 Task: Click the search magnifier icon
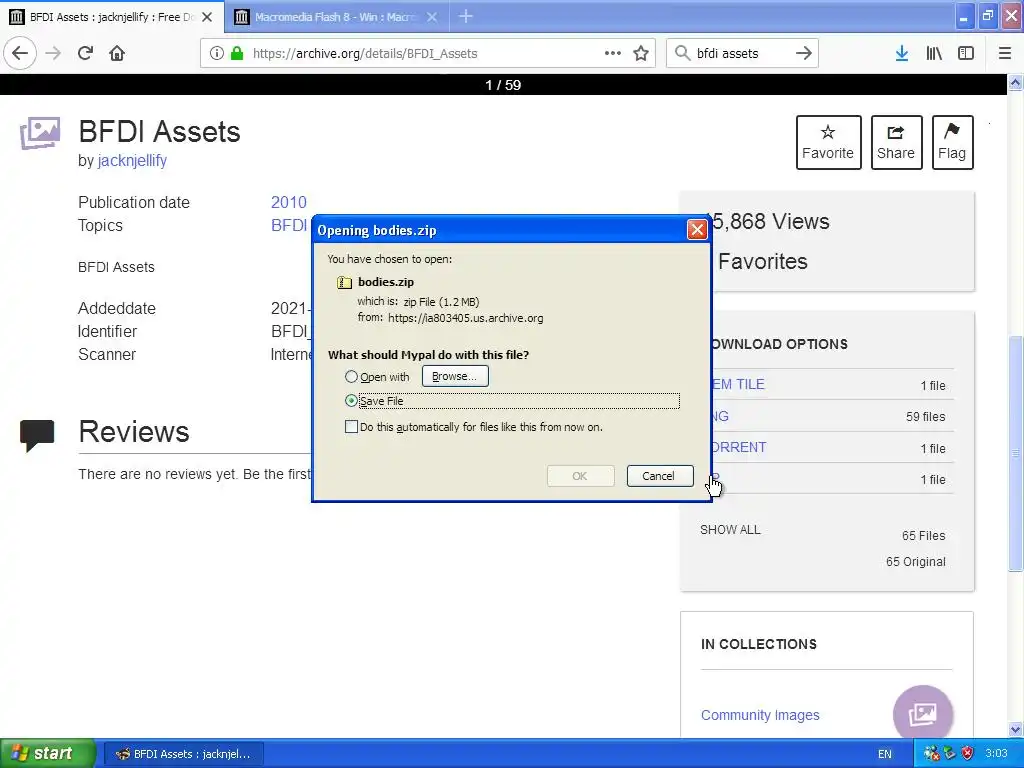(682, 53)
